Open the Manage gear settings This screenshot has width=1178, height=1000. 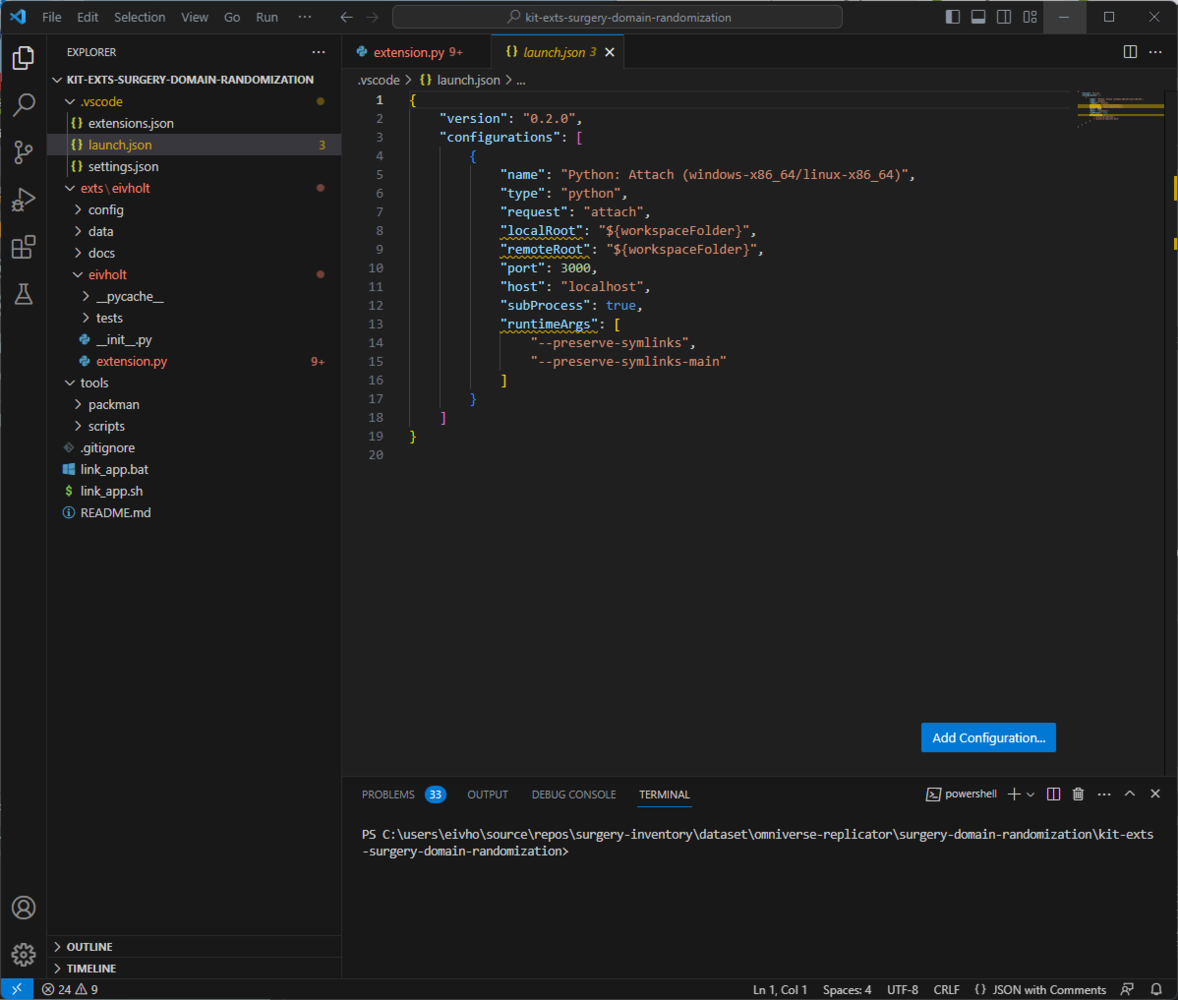click(x=23, y=954)
